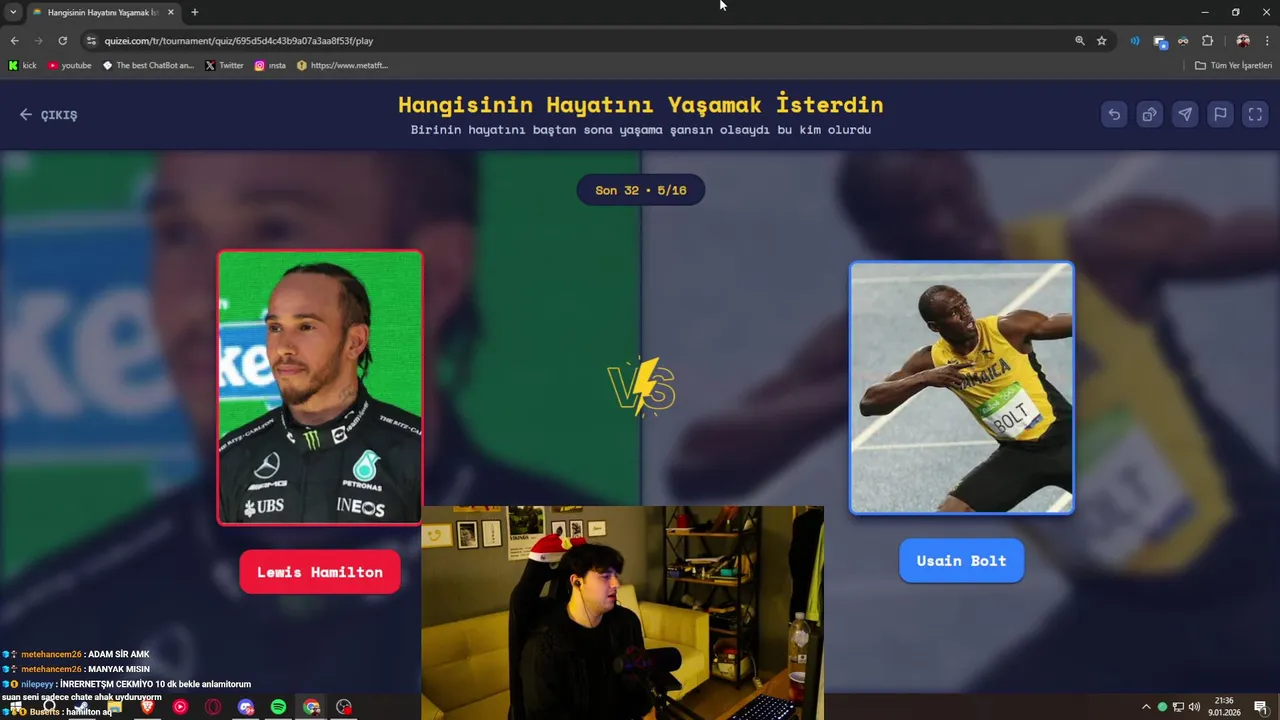
Task: Click the Son 32 • 5/16 round badge
Action: 641,190
